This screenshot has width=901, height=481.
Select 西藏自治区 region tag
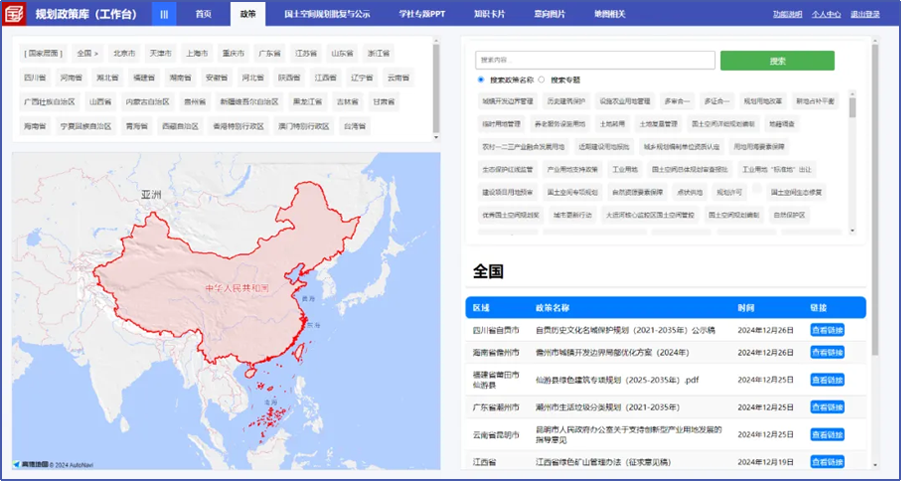pos(180,126)
